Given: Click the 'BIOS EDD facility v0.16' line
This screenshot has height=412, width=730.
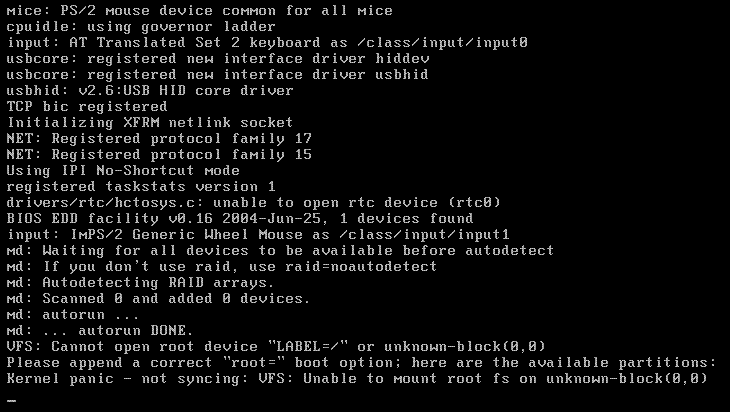Looking at the screenshot, I should (x=240, y=218).
